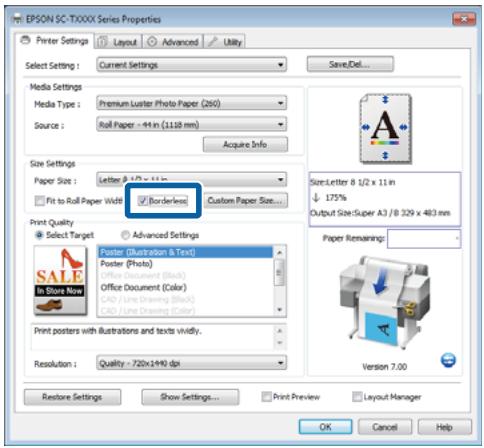484x448 pixels.
Task: Toggle the Borderless checkbox
Action: 143,200
